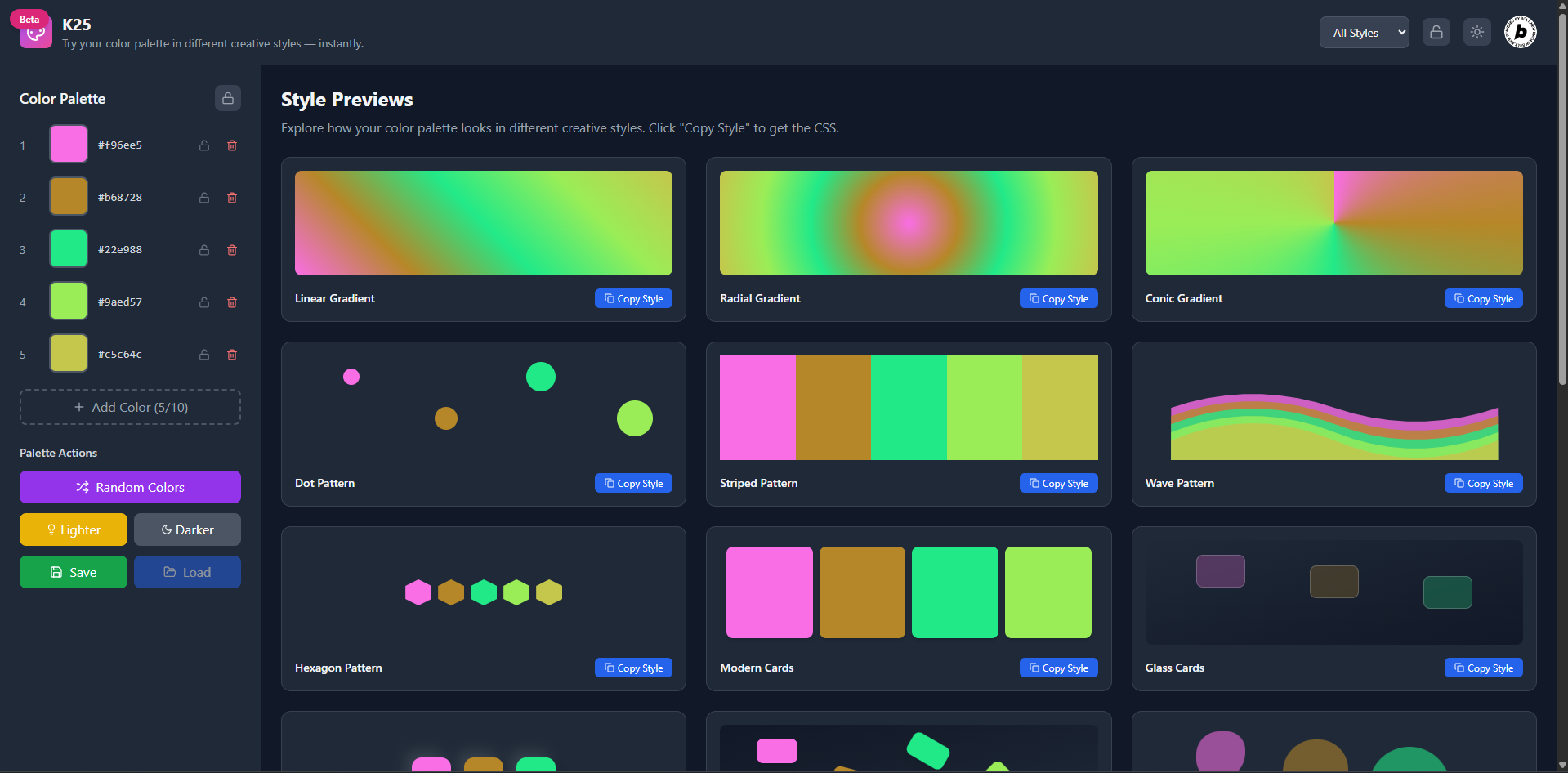Lock color #9aed57

click(204, 302)
